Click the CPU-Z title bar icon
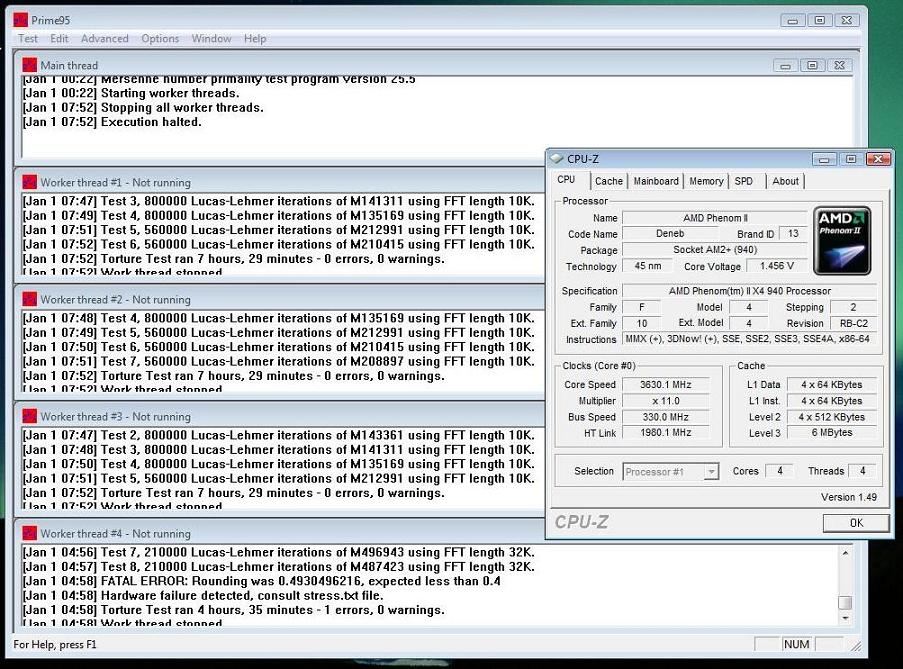Image resolution: width=903 pixels, height=669 pixels. tap(556, 158)
